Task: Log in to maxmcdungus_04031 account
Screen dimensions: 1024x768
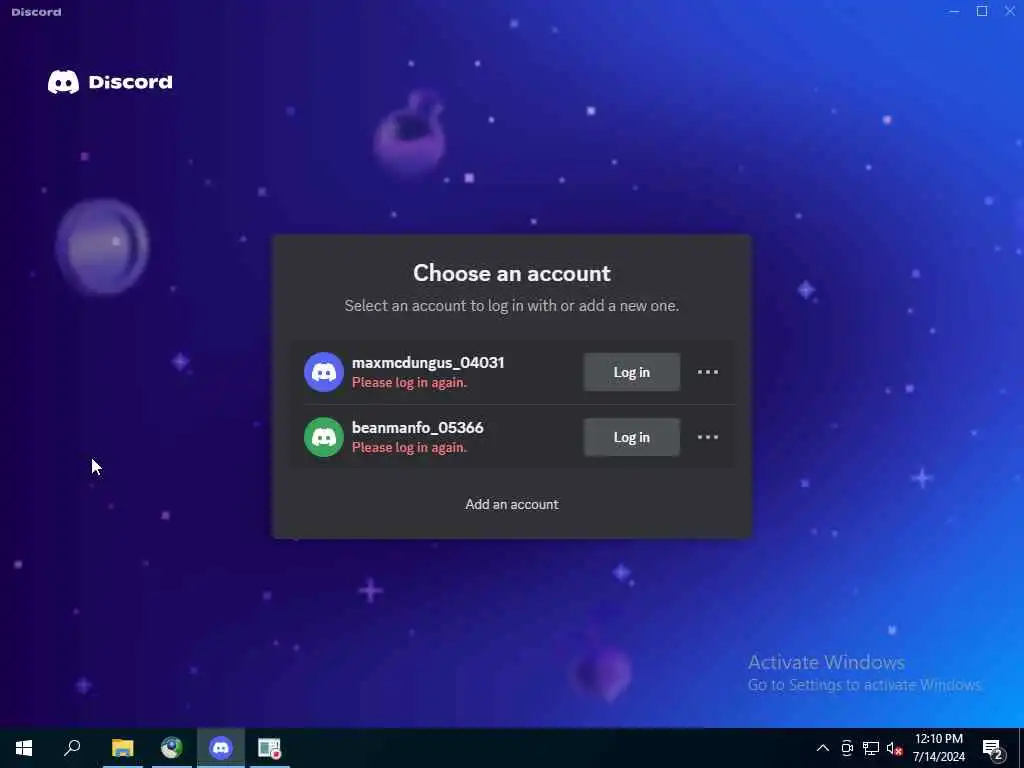Action: click(632, 372)
